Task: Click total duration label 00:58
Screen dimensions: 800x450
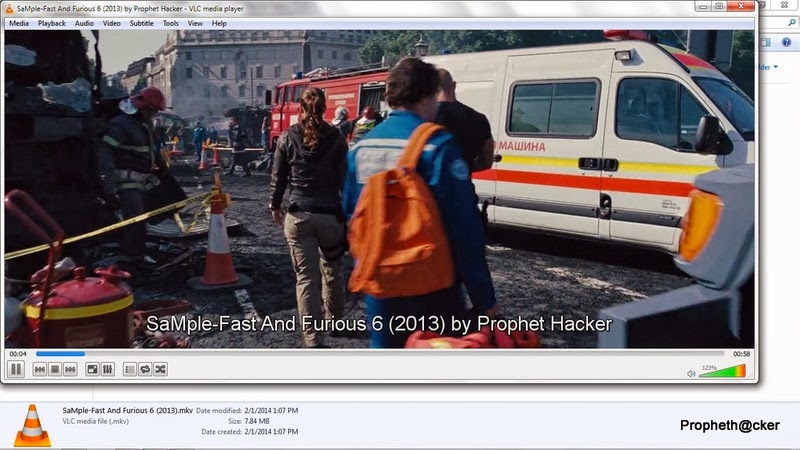Action: coord(741,354)
